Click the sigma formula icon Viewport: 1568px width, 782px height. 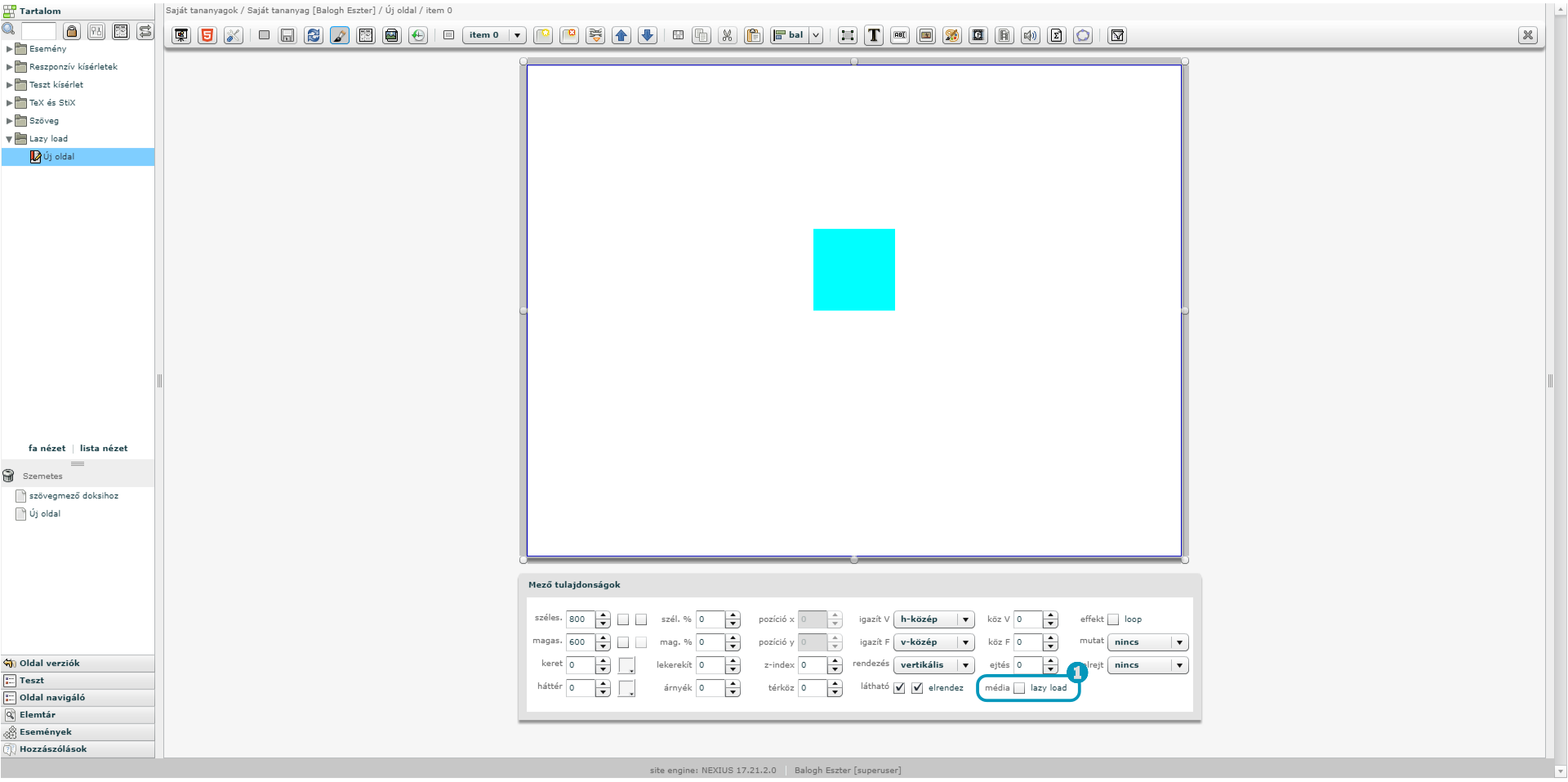tap(1057, 35)
